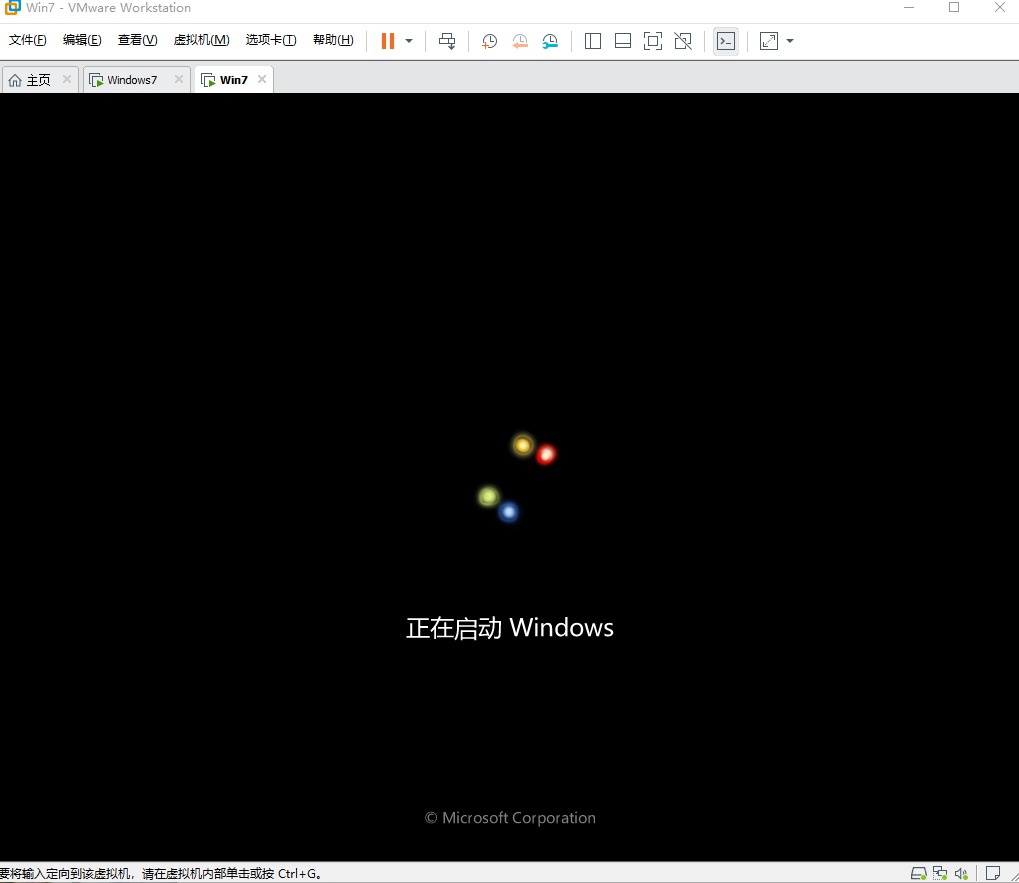Close the 主页 tab
This screenshot has width=1019, height=883.
(66, 79)
